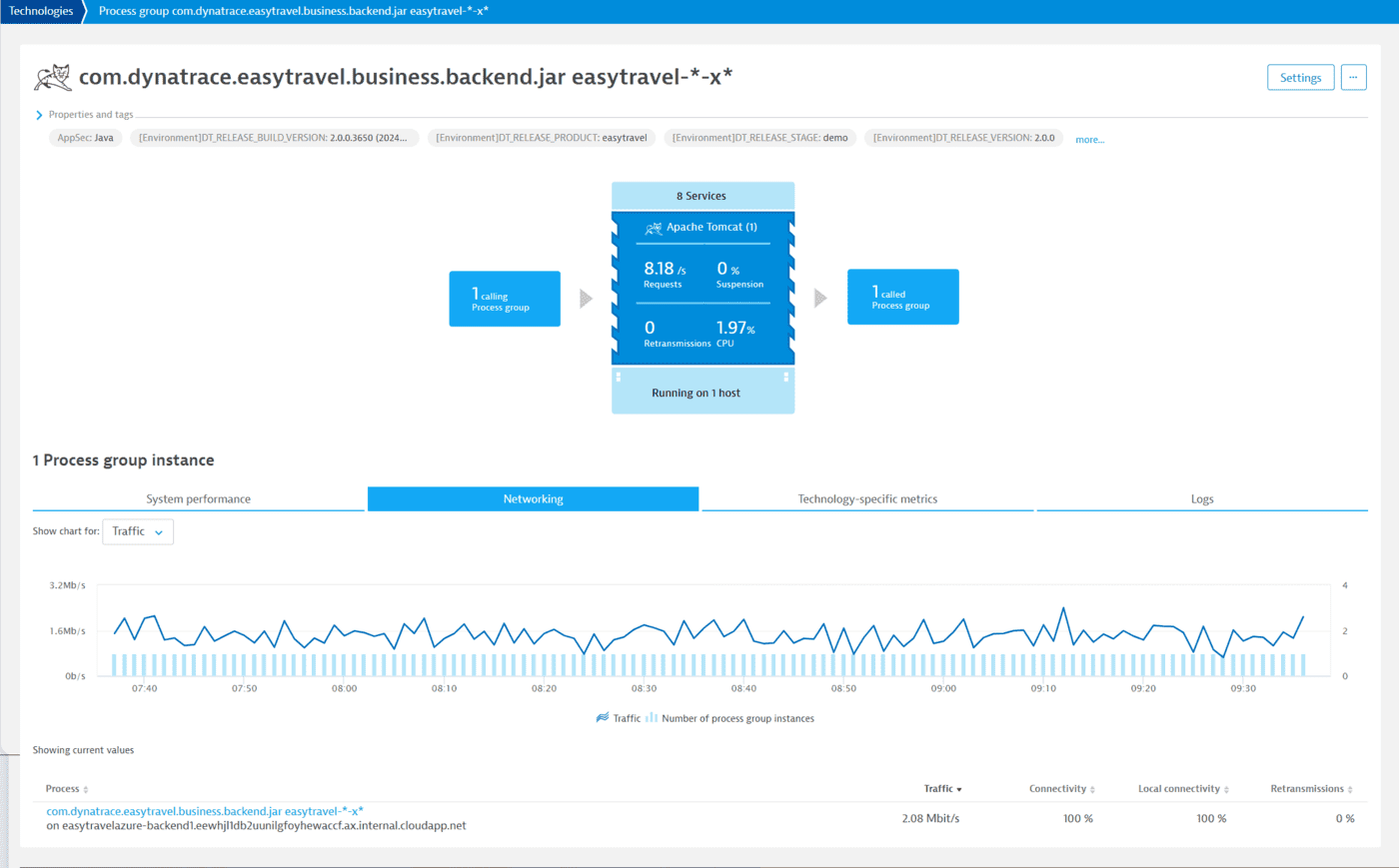This screenshot has width=1399, height=868.
Task: Open Technology-specific metrics tab
Action: tap(867, 498)
